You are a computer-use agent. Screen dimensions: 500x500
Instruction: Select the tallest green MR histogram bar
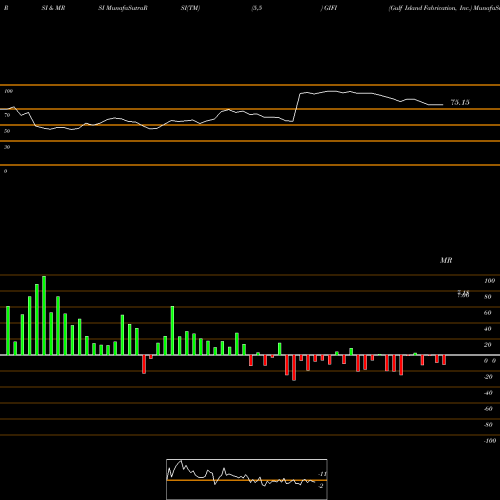click(x=44, y=315)
